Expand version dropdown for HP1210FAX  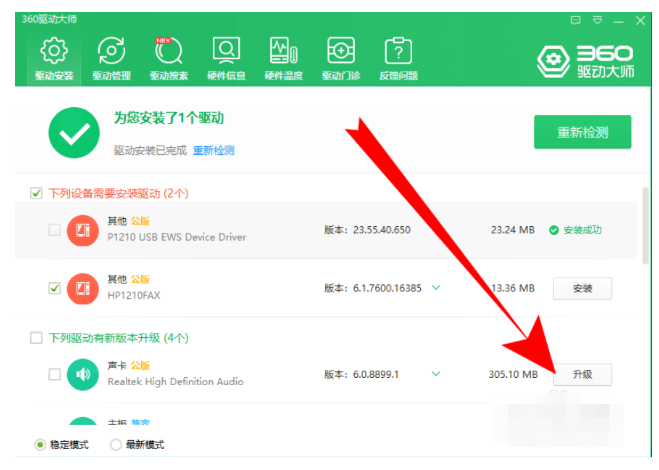[436, 288]
